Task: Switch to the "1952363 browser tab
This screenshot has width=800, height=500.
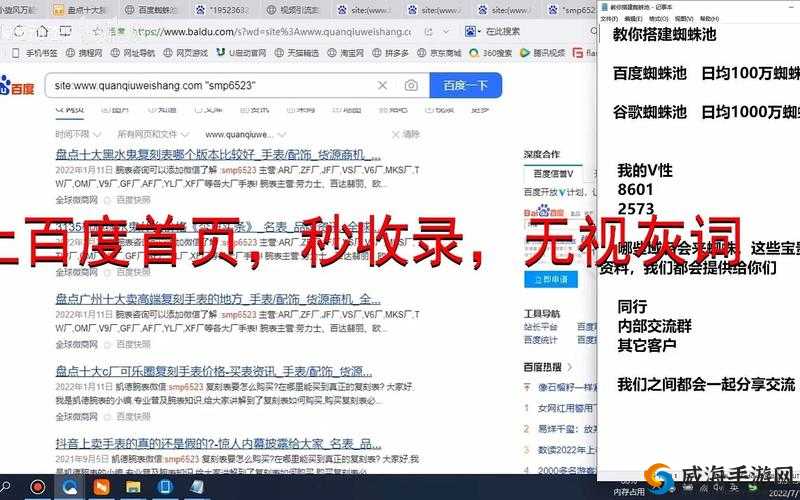Action: tap(222, 10)
